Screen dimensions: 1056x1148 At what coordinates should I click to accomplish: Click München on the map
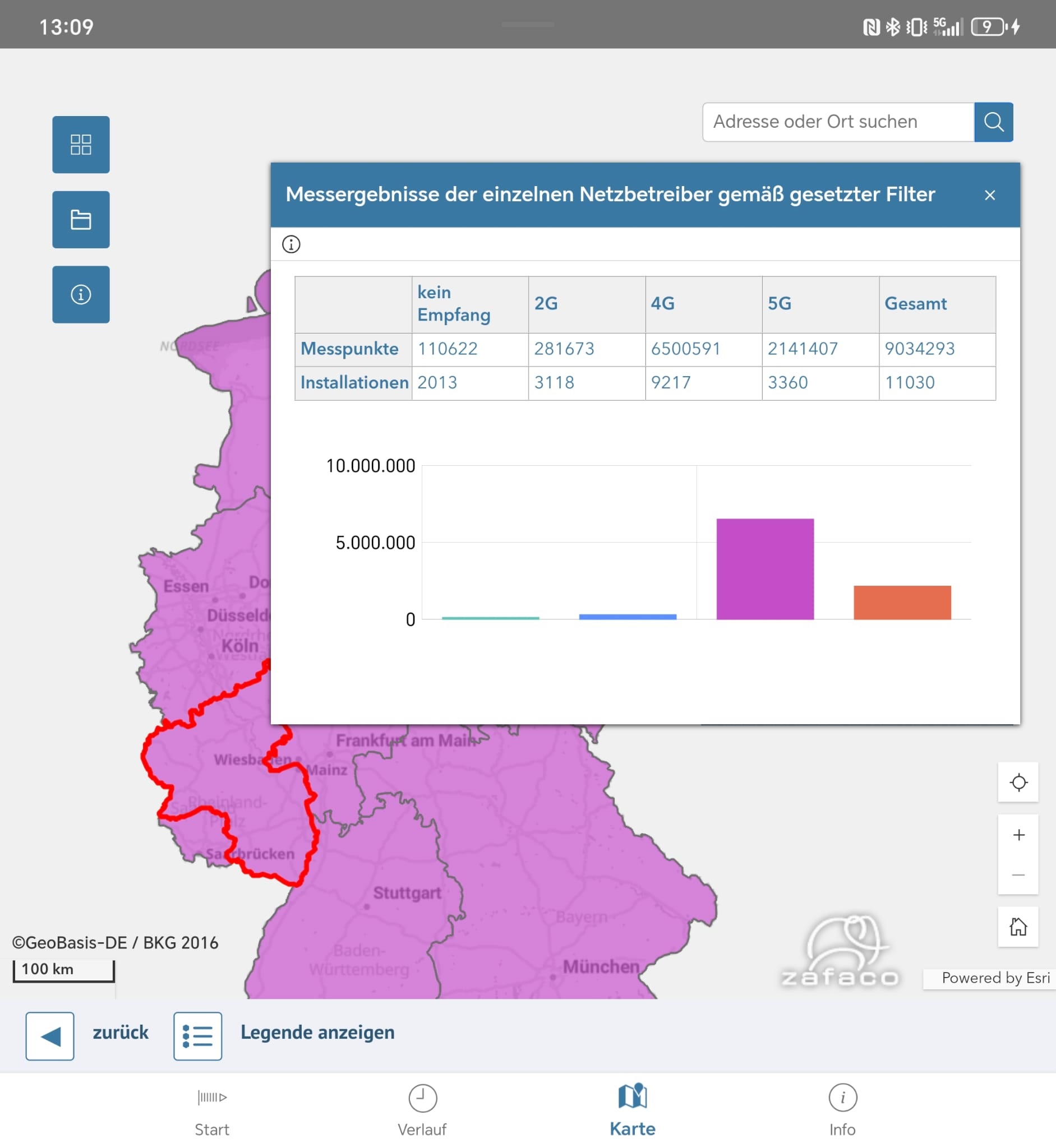pos(601,966)
